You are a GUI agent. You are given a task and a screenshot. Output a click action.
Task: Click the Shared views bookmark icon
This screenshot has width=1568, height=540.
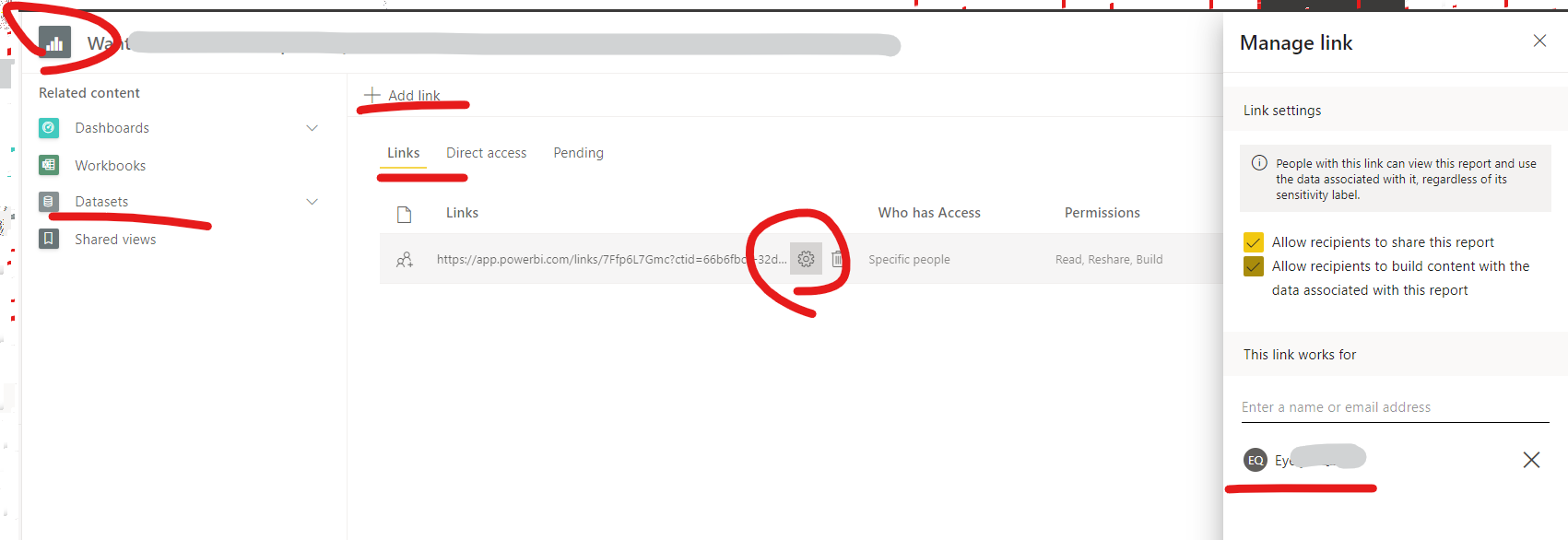49,239
